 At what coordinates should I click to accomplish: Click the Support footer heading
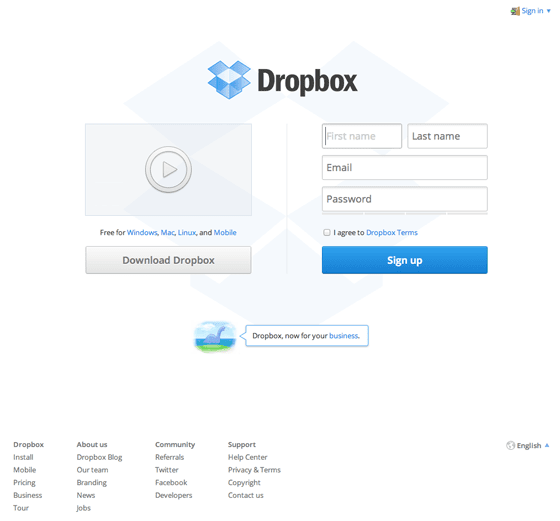[242, 445]
